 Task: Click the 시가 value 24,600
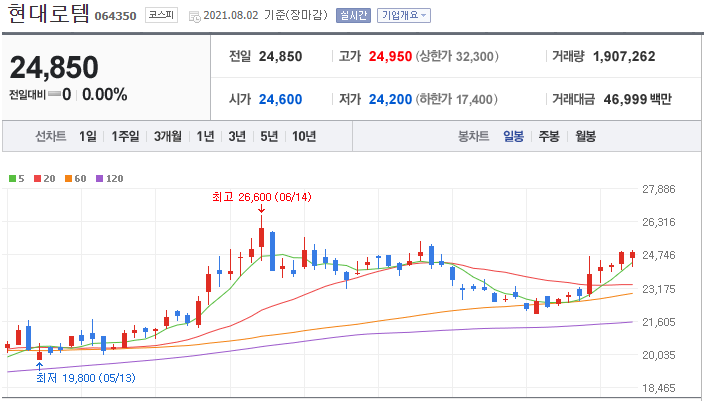pos(280,99)
